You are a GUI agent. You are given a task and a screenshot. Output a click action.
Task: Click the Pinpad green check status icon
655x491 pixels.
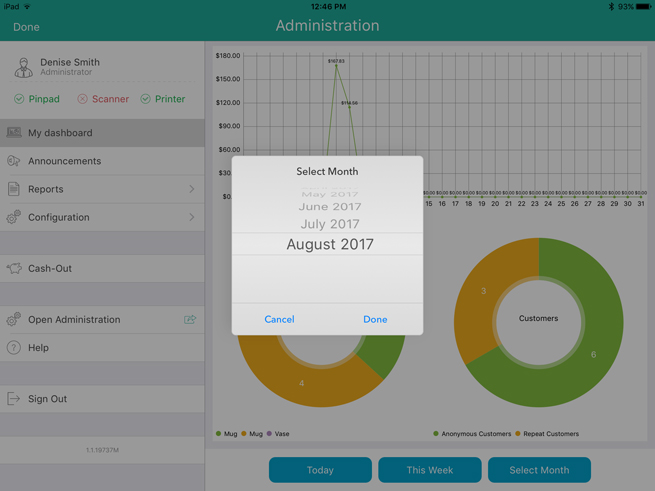click(x=19, y=99)
